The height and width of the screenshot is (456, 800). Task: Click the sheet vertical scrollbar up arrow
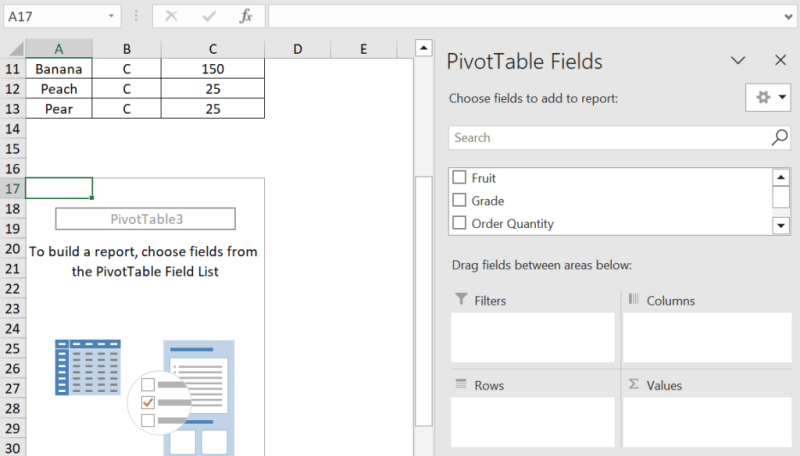(x=423, y=48)
